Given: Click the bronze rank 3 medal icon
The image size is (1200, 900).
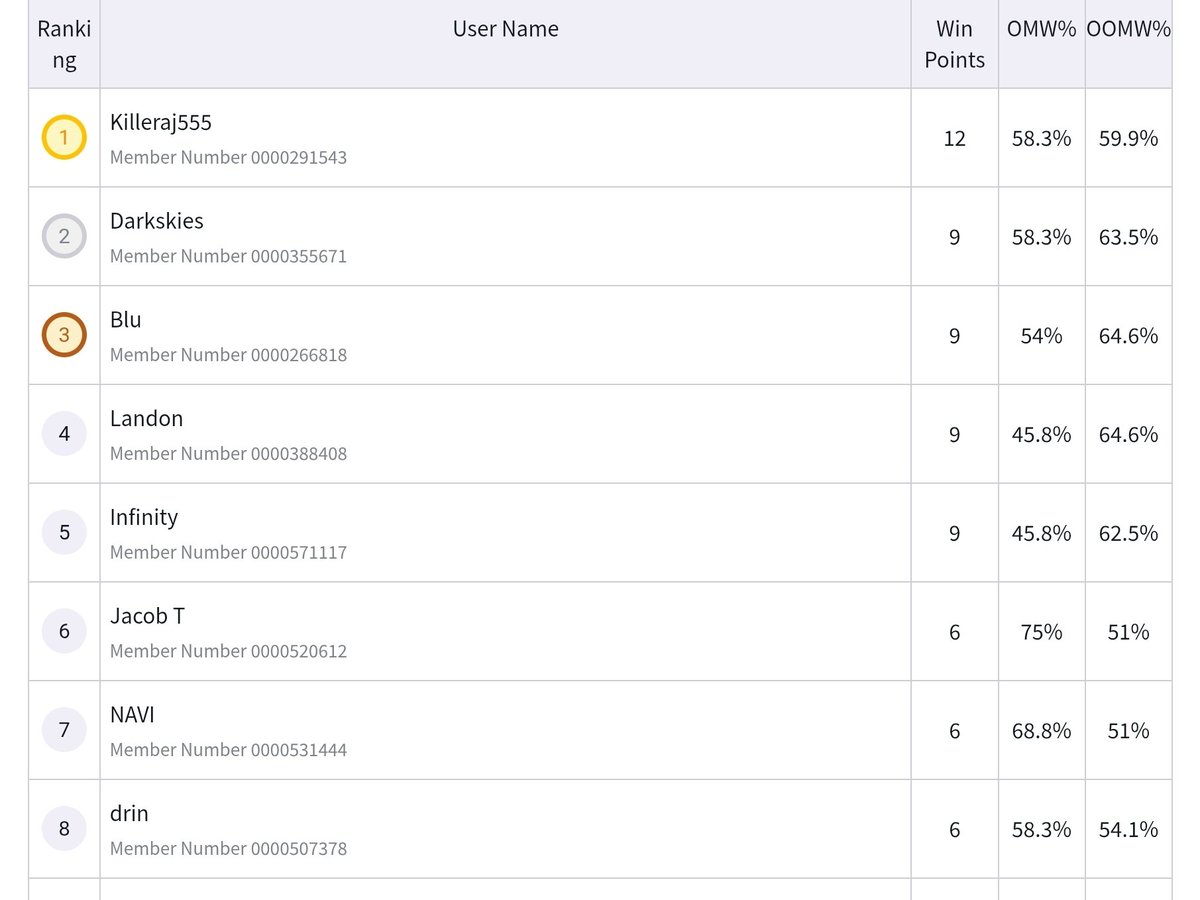Looking at the screenshot, I should tap(64, 335).
